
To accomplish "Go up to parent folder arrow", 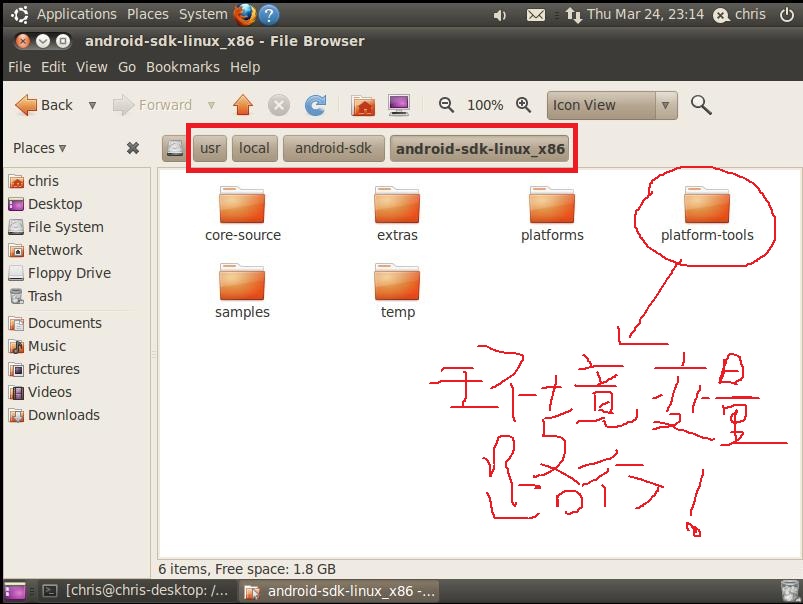I will point(243,105).
